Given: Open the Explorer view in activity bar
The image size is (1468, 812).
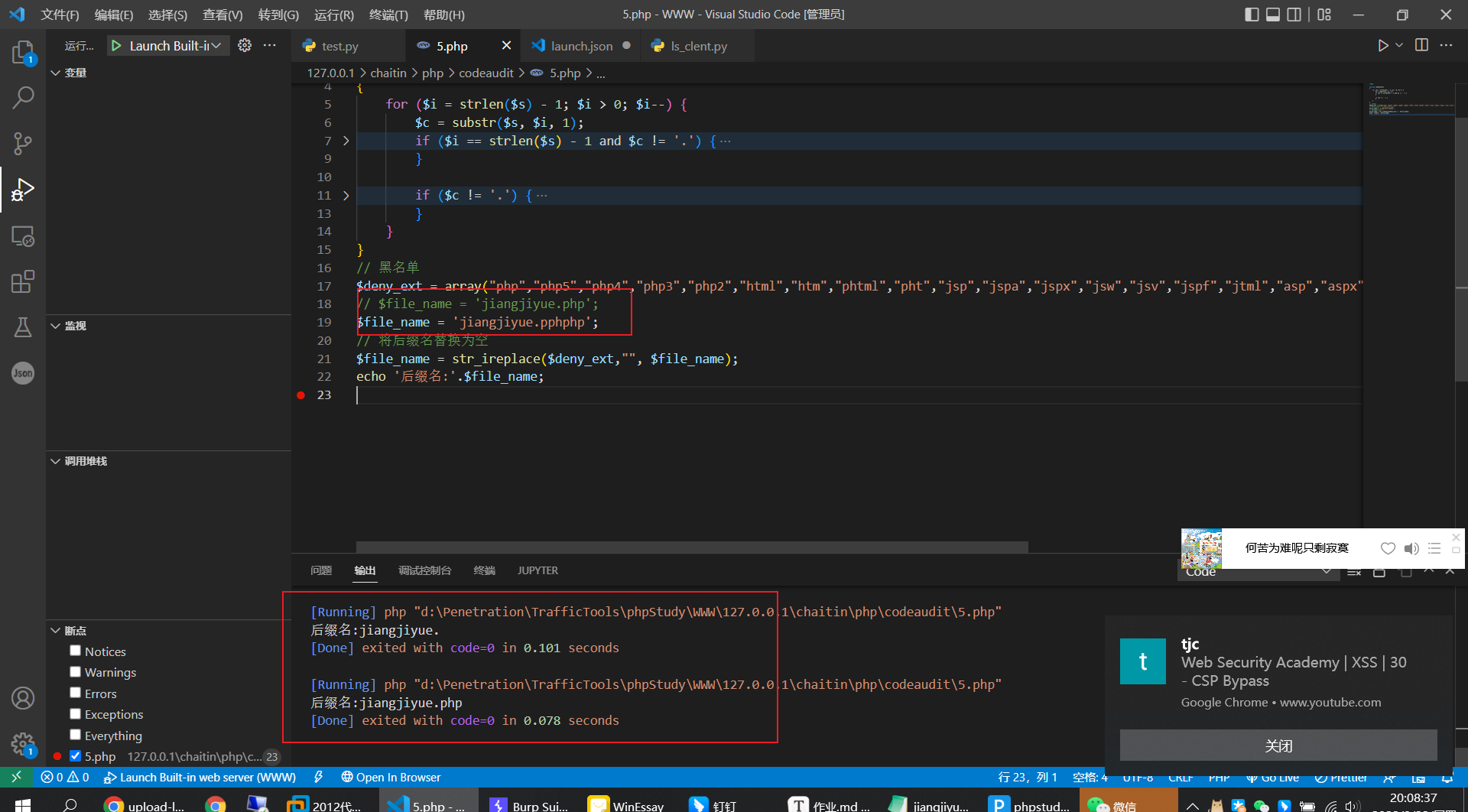Looking at the screenshot, I should [x=23, y=52].
